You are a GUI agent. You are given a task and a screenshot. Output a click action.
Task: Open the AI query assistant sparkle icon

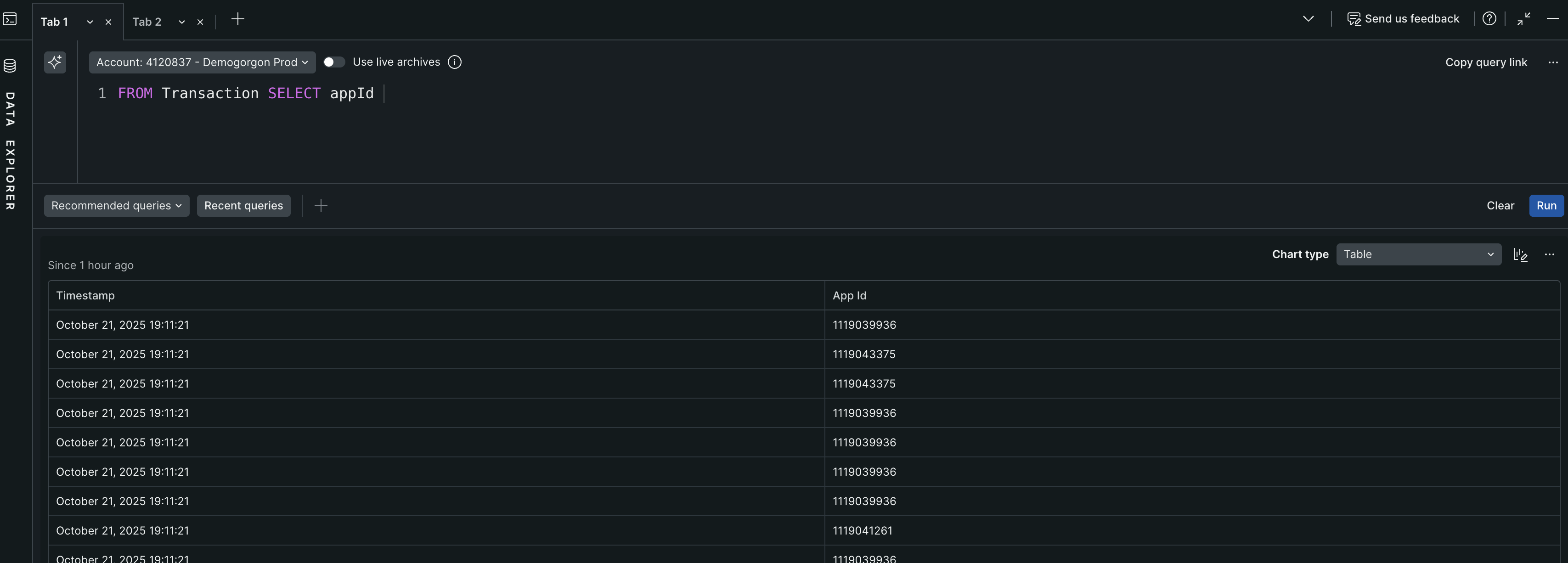[55, 62]
